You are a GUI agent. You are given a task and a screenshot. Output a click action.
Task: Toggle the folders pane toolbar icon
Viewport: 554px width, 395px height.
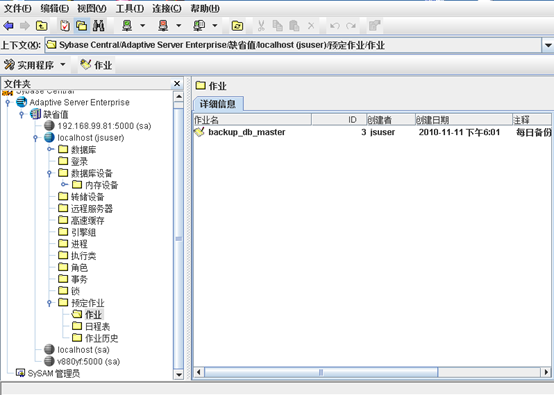pos(82,26)
